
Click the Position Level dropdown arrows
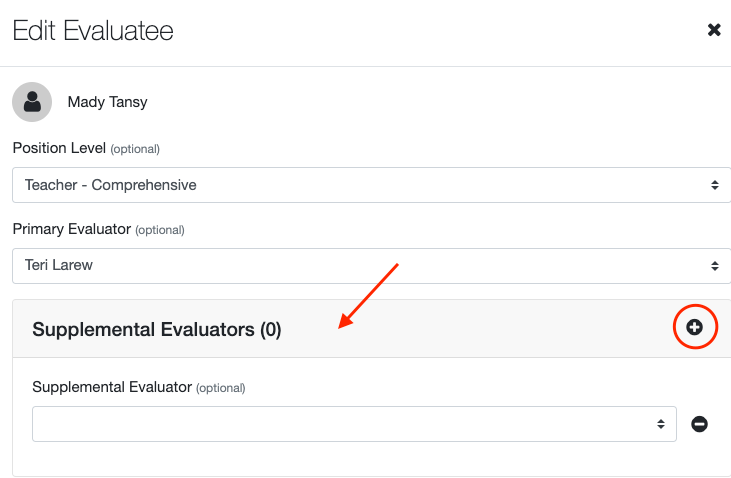tap(714, 185)
